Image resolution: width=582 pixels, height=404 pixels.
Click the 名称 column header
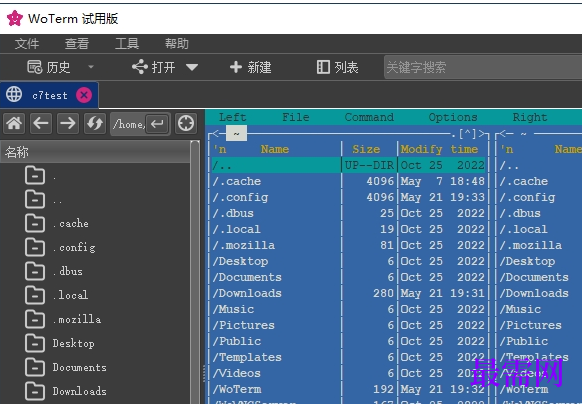pyautogui.click(x=95, y=152)
